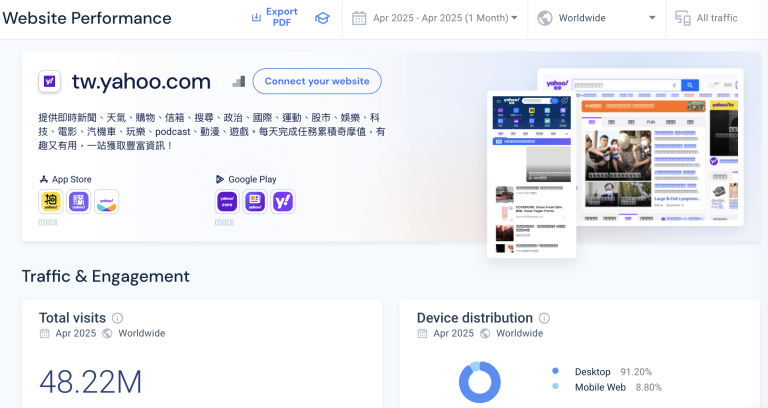
Task: Open the Yahoo Y! Google Play app icon
Action: coord(283,201)
